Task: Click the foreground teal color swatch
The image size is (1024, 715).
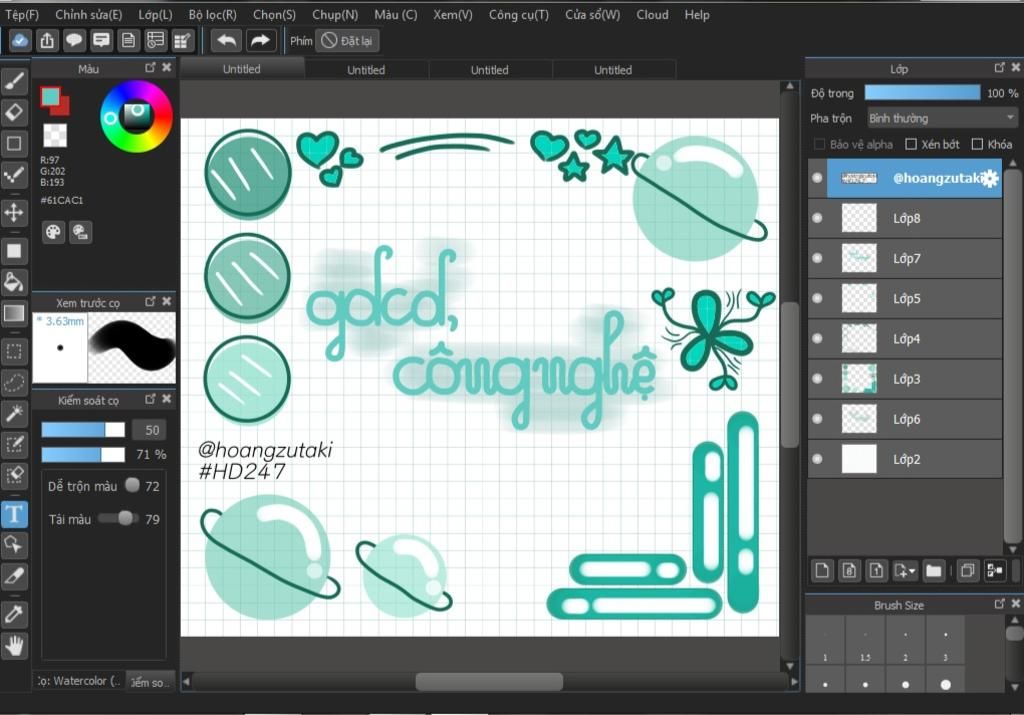Action: coord(50,97)
